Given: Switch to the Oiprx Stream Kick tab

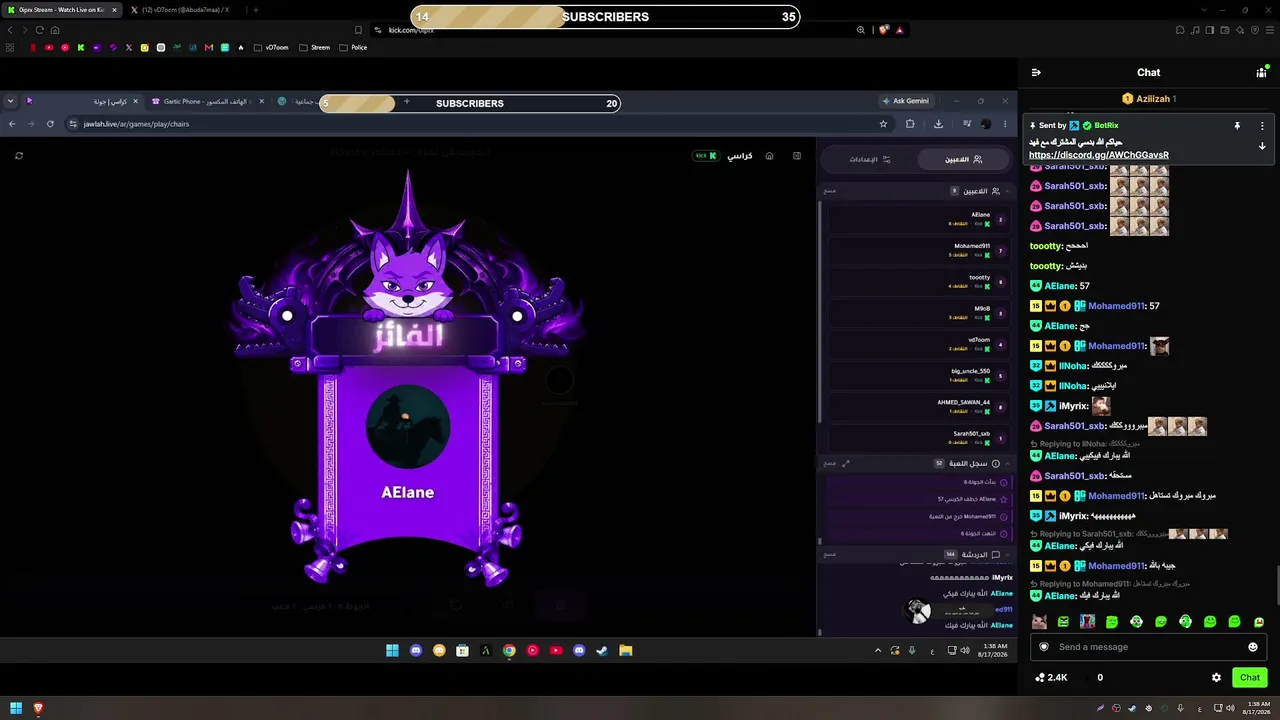Looking at the screenshot, I should pyautogui.click(x=60, y=10).
